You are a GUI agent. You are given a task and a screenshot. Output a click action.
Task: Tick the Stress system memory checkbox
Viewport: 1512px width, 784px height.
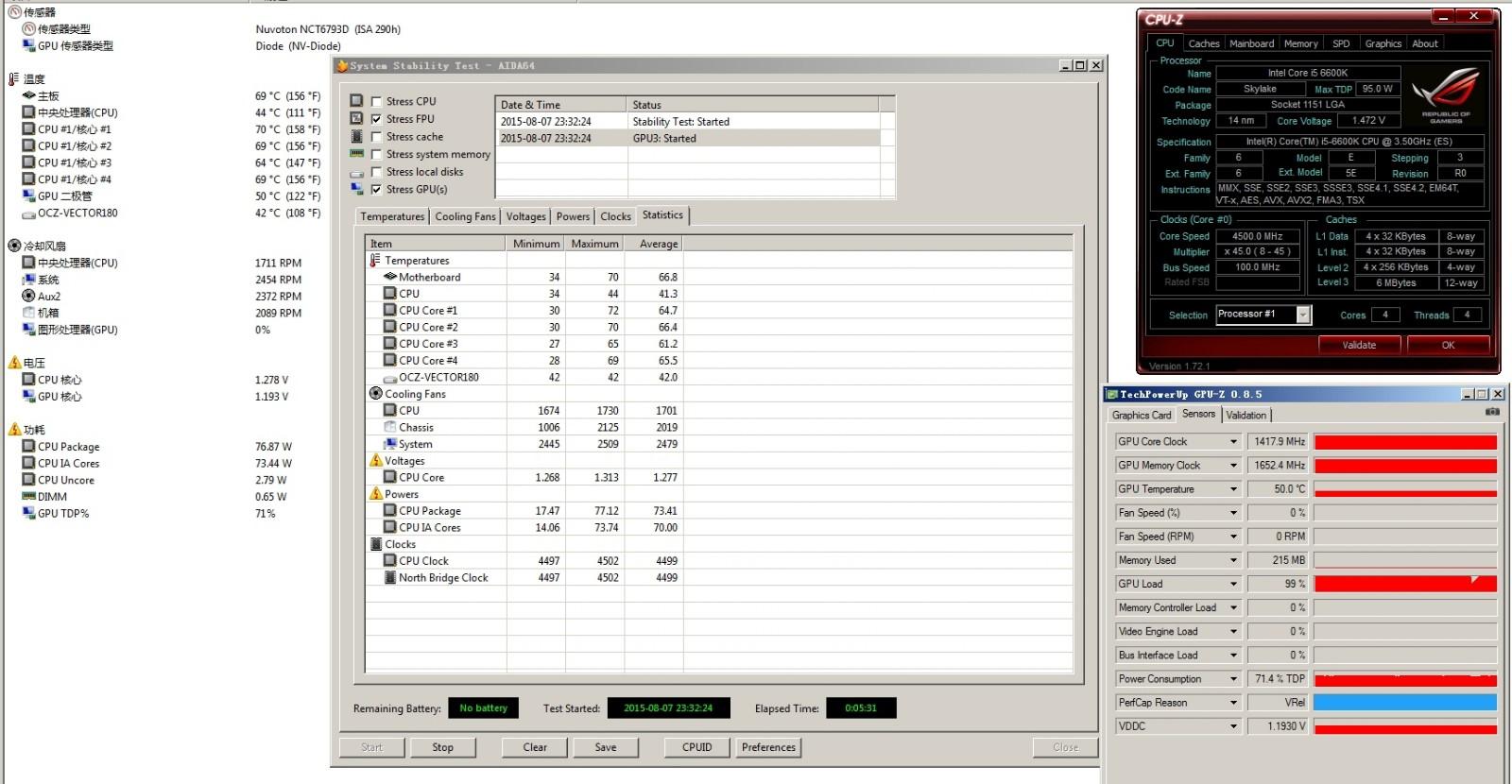pyautogui.click(x=377, y=155)
